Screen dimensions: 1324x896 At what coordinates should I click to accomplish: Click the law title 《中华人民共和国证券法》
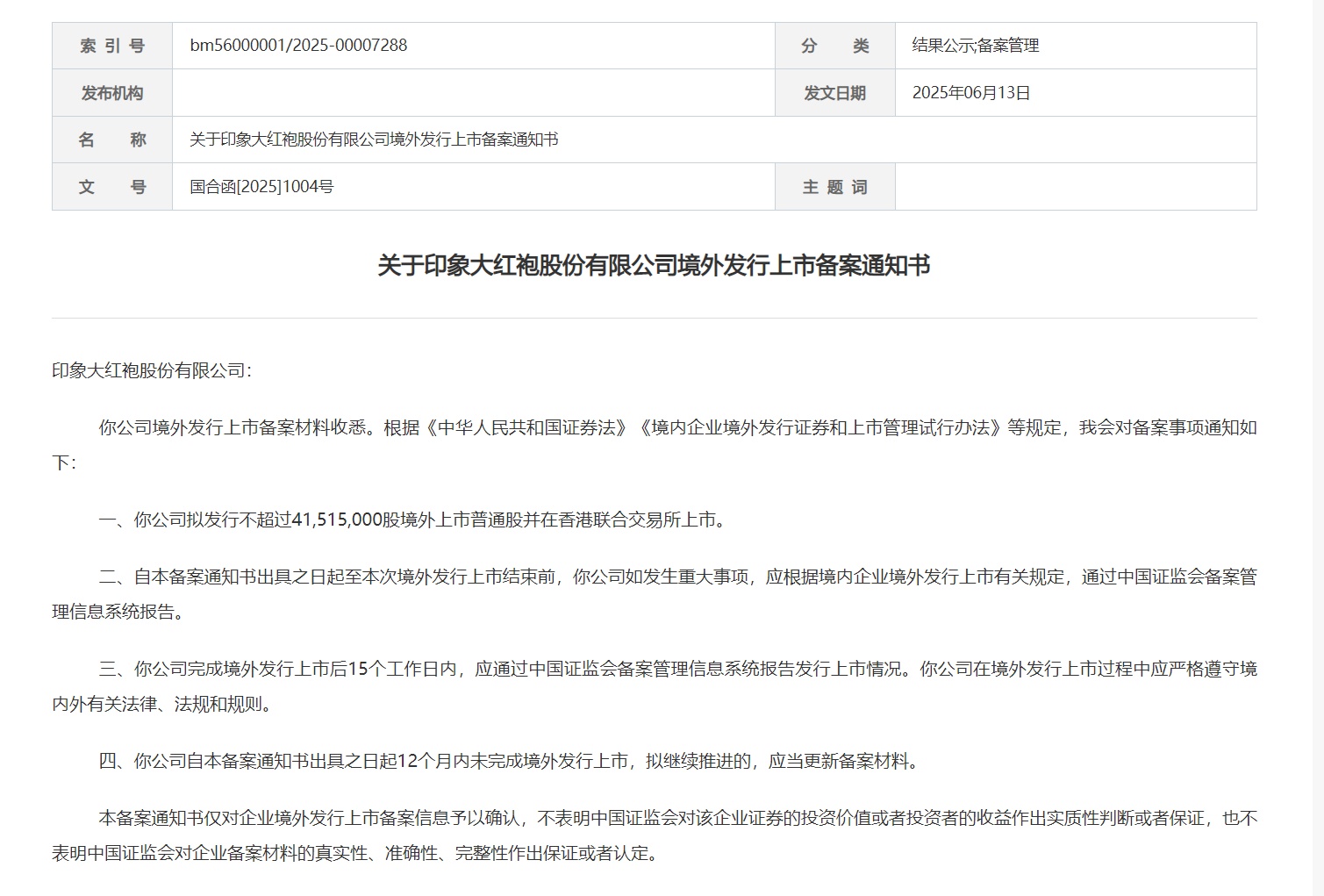coord(527,427)
